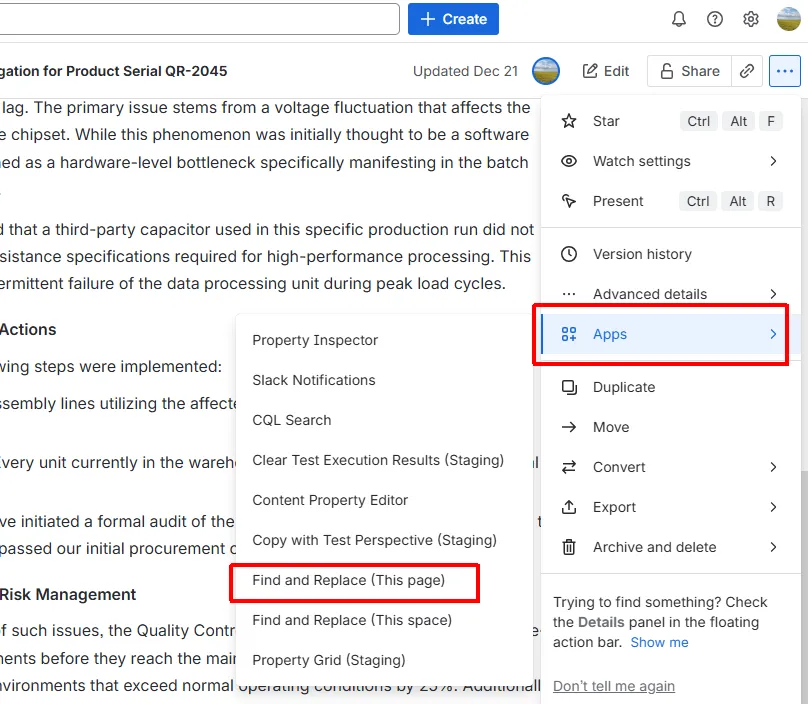The width and height of the screenshot is (808, 704).
Task: Click the Edit button
Action: pyautogui.click(x=606, y=71)
